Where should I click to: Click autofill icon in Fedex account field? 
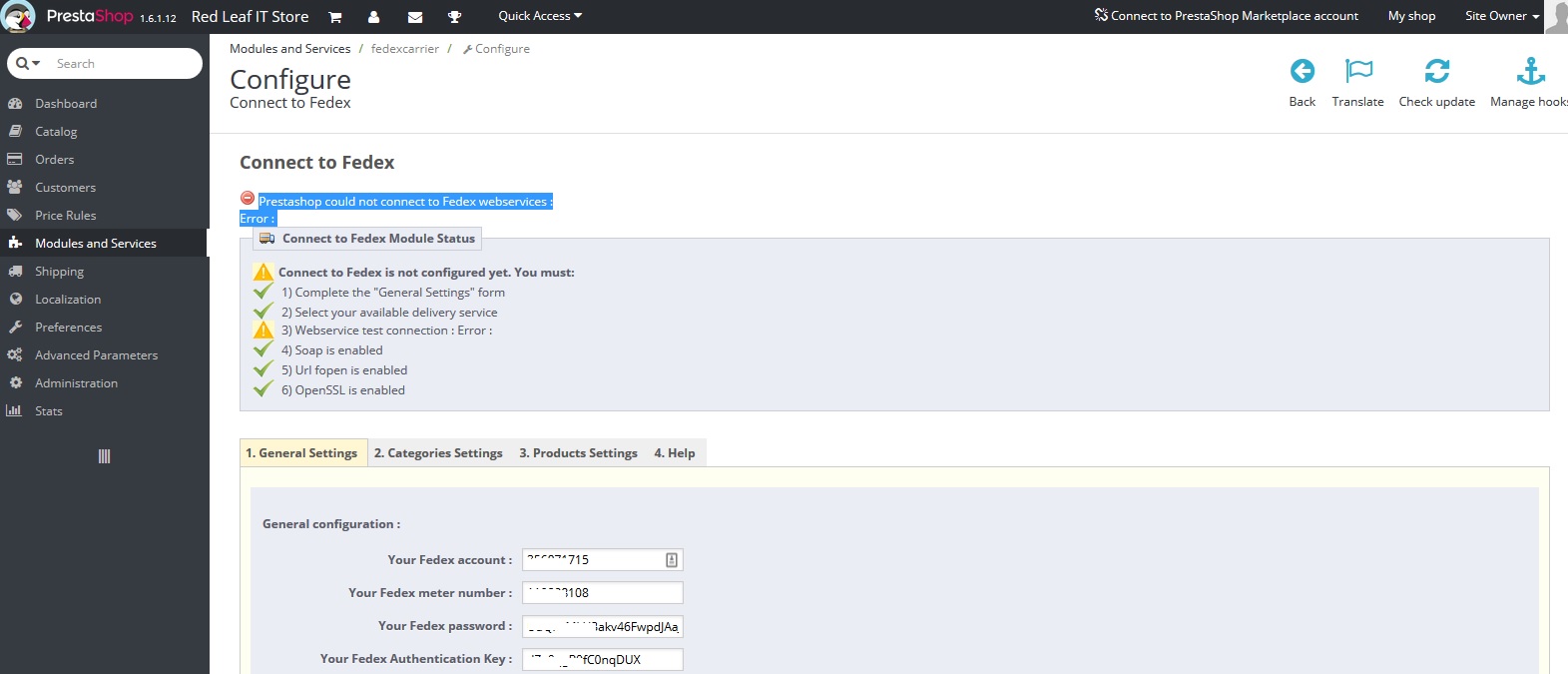[x=672, y=560]
